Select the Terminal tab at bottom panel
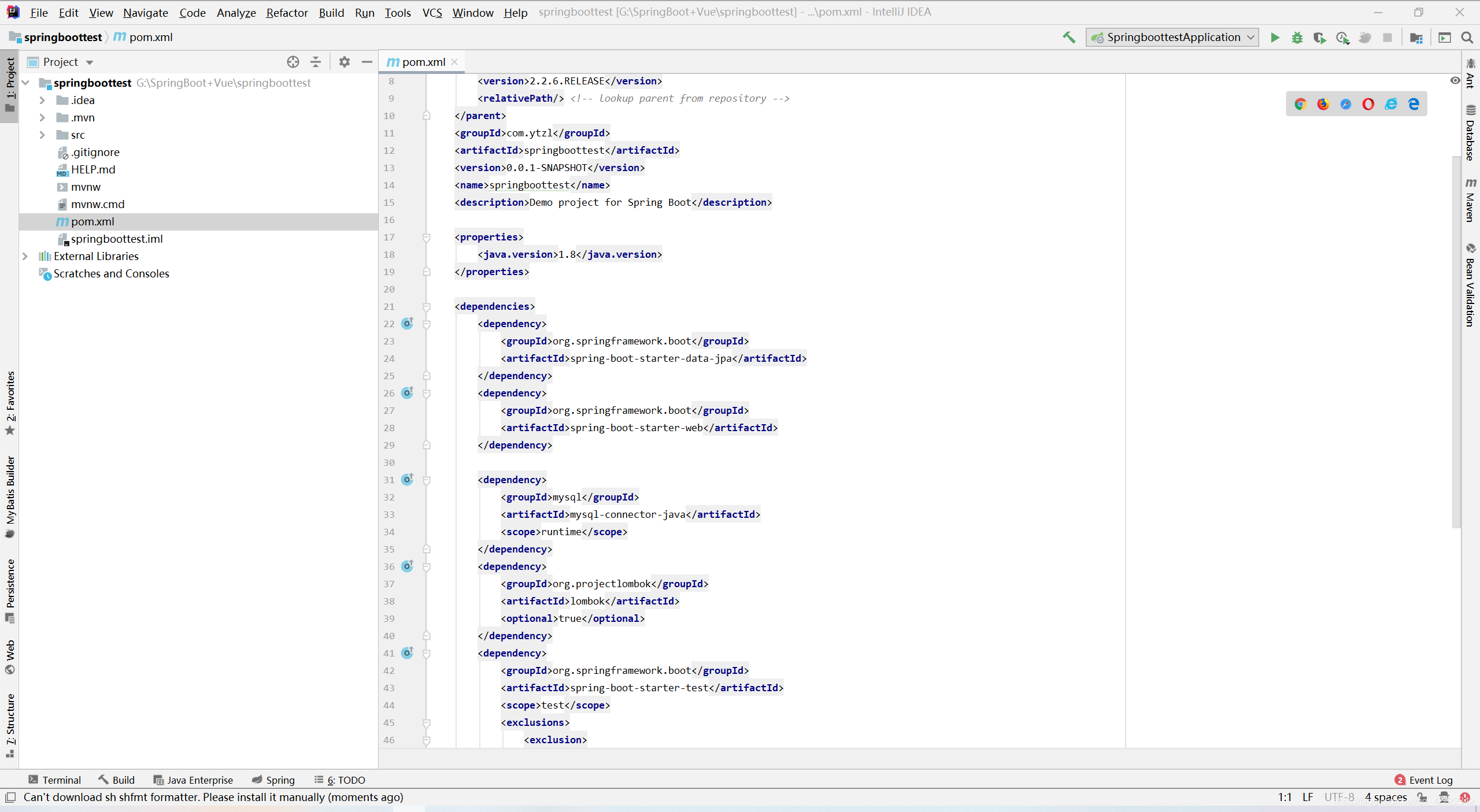1480x812 pixels. (x=55, y=779)
